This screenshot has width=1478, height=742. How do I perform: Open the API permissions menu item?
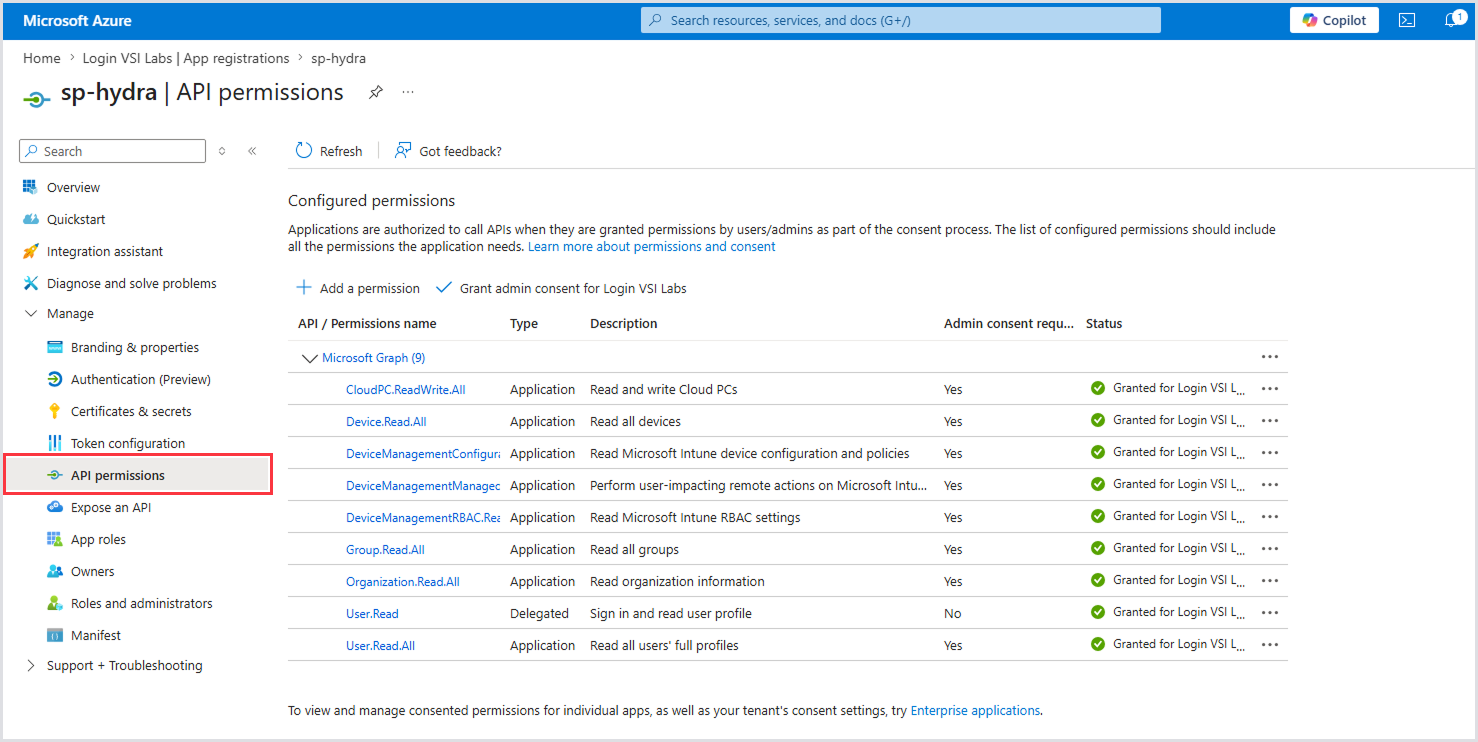tap(138, 475)
